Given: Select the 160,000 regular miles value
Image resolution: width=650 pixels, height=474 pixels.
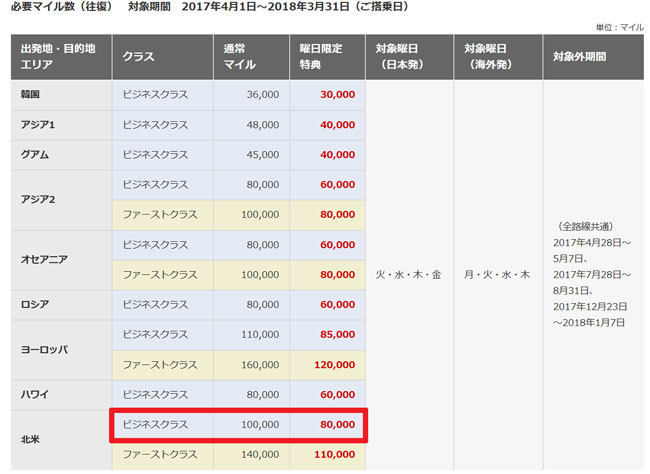Looking at the screenshot, I should [259, 364].
